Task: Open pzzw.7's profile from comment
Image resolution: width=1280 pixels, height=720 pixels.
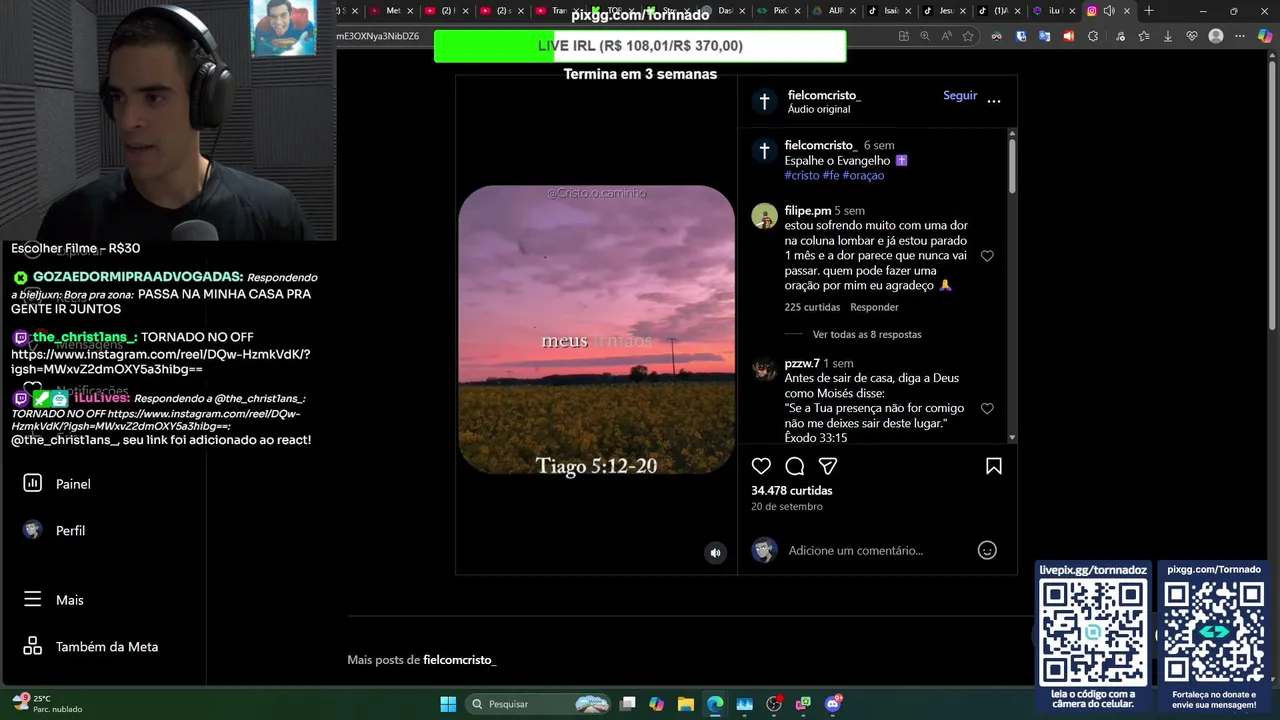Action: [x=802, y=363]
